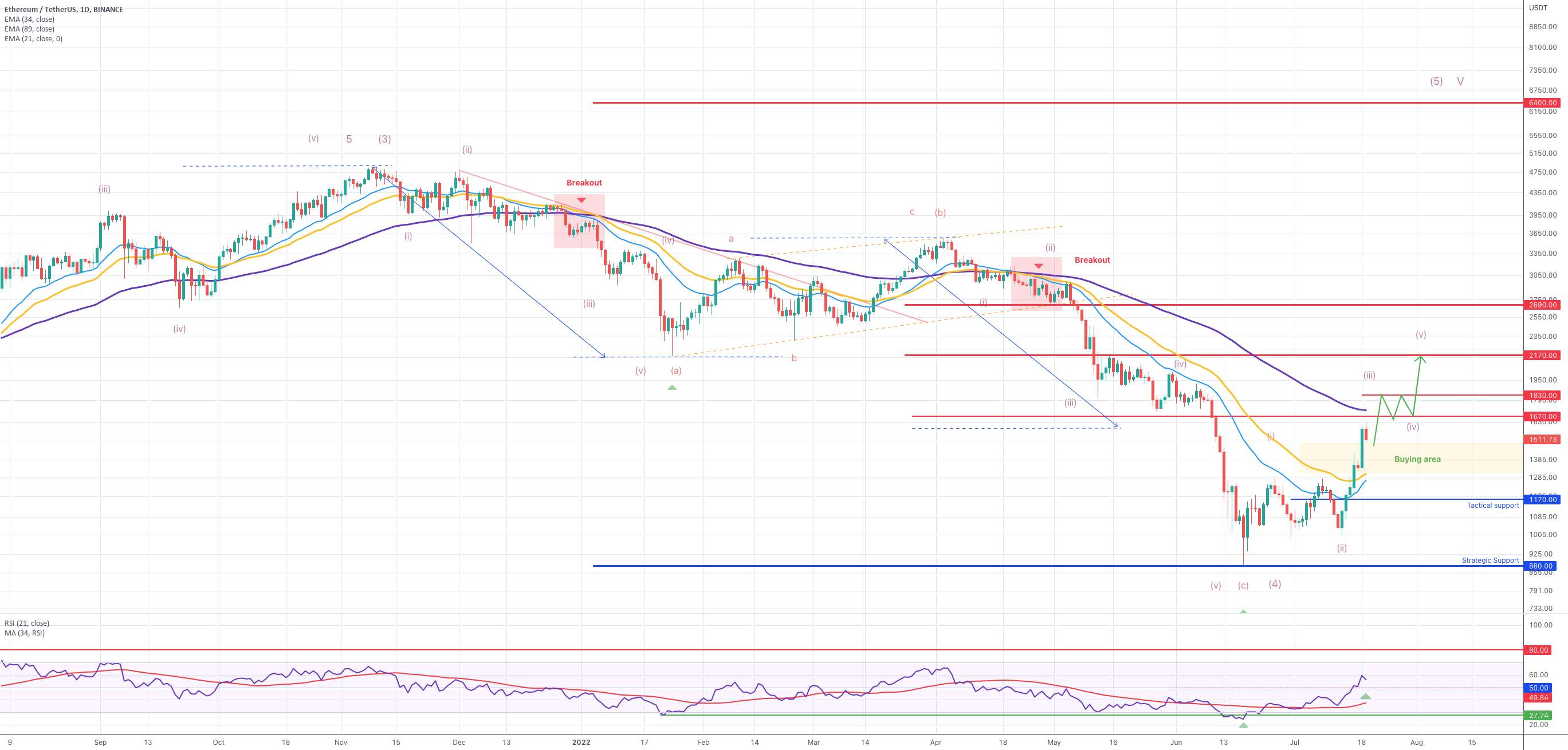Click the RSI MA value 49.84 label
The width and height of the screenshot is (1568, 750).
(1538, 698)
